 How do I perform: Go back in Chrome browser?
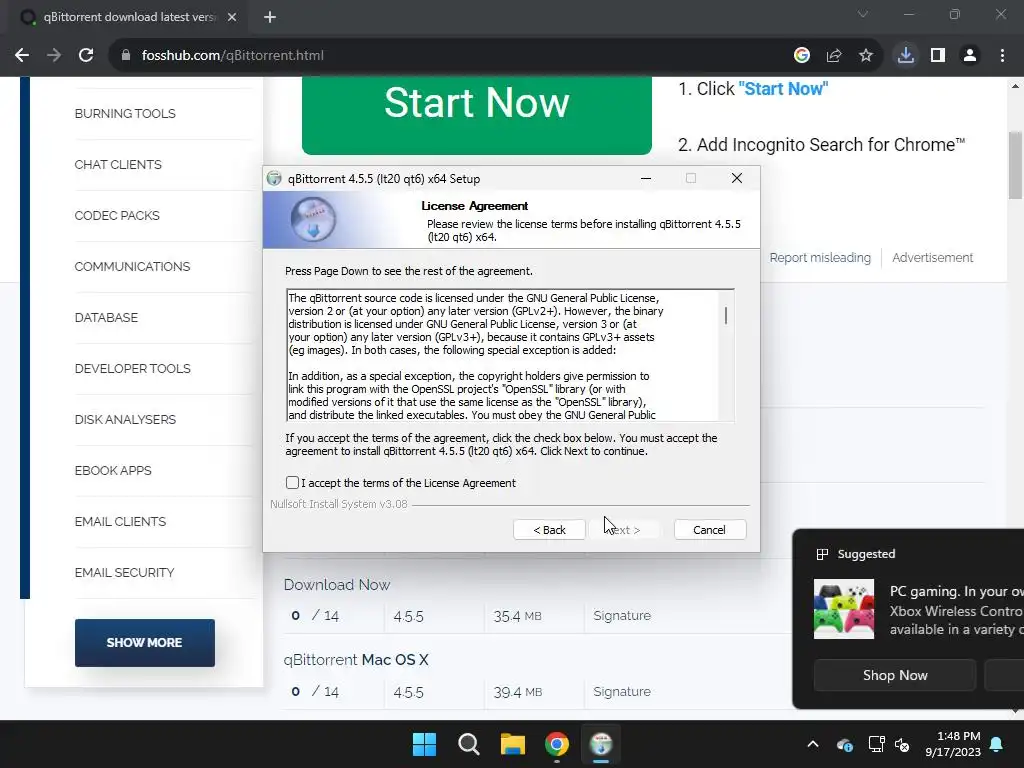click(x=22, y=56)
